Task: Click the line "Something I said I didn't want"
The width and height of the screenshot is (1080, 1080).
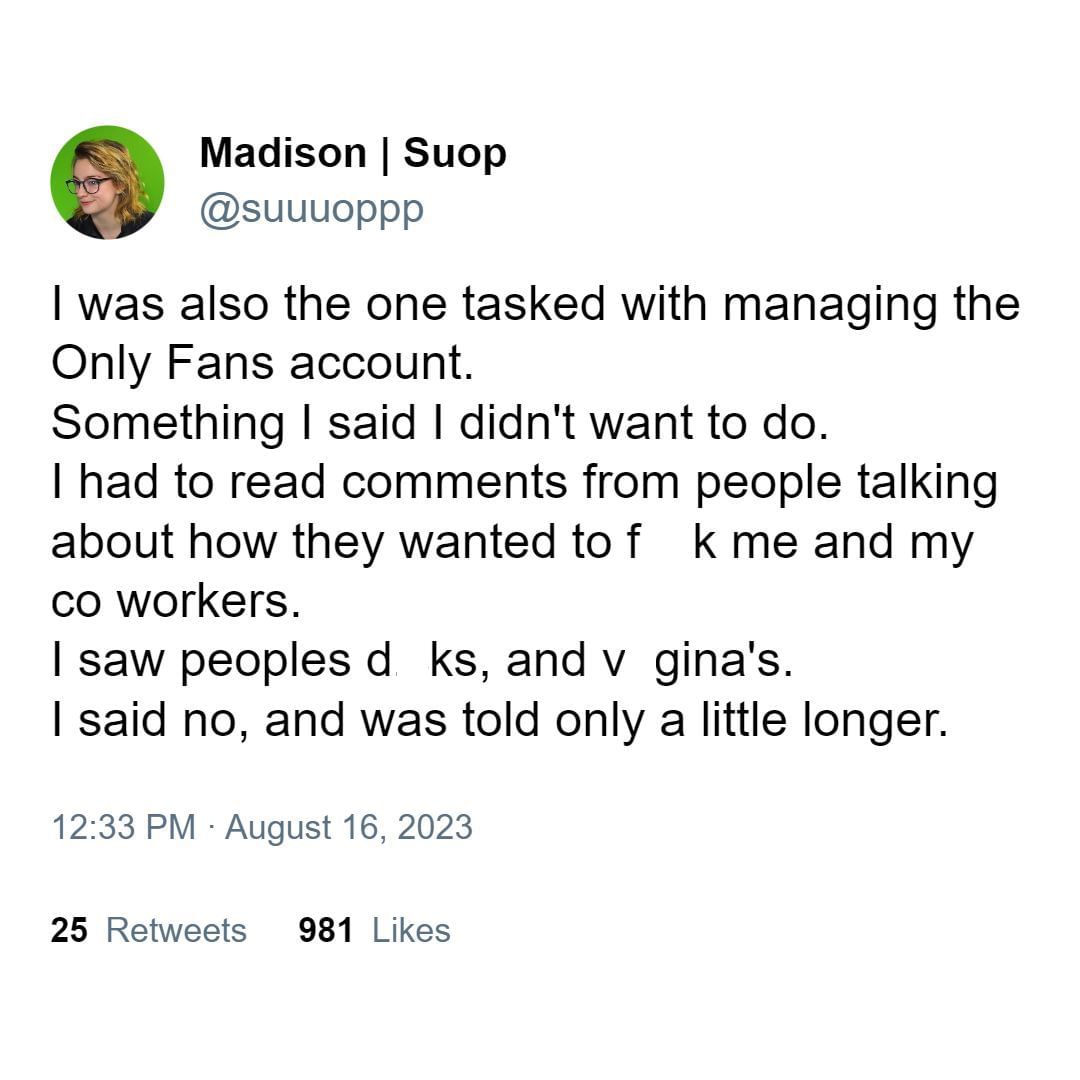Action: 440,422
